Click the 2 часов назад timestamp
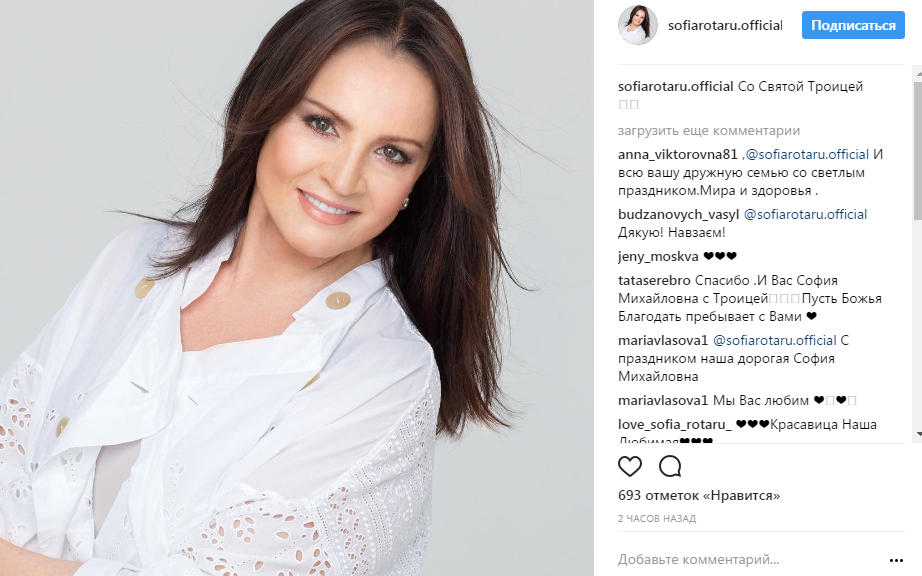The height and width of the screenshot is (576, 922). (657, 518)
